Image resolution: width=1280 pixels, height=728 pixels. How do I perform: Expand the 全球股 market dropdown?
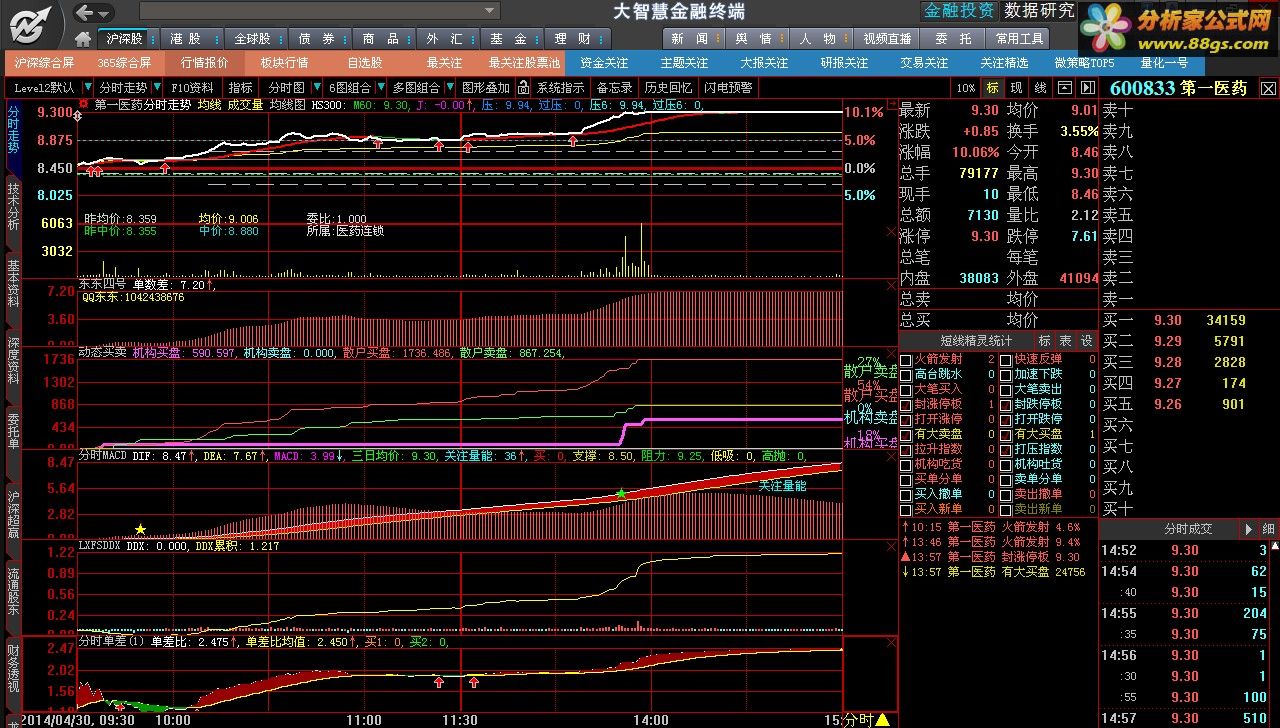(280, 39)
